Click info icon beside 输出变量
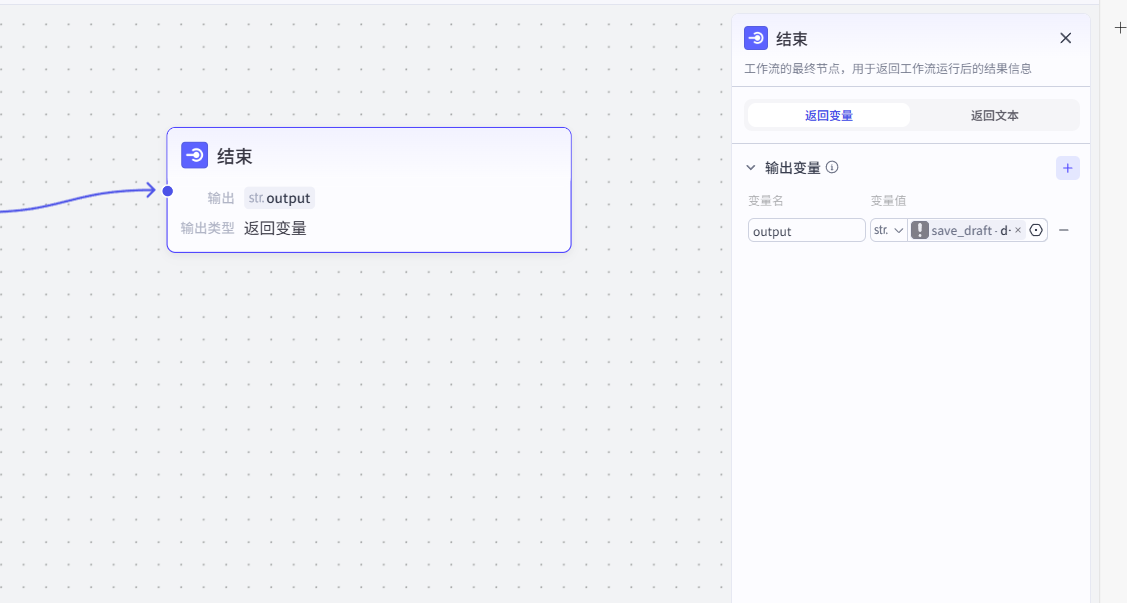Image resolution: width=1127 pixels, height=603 pixels. tap(832, 168)
